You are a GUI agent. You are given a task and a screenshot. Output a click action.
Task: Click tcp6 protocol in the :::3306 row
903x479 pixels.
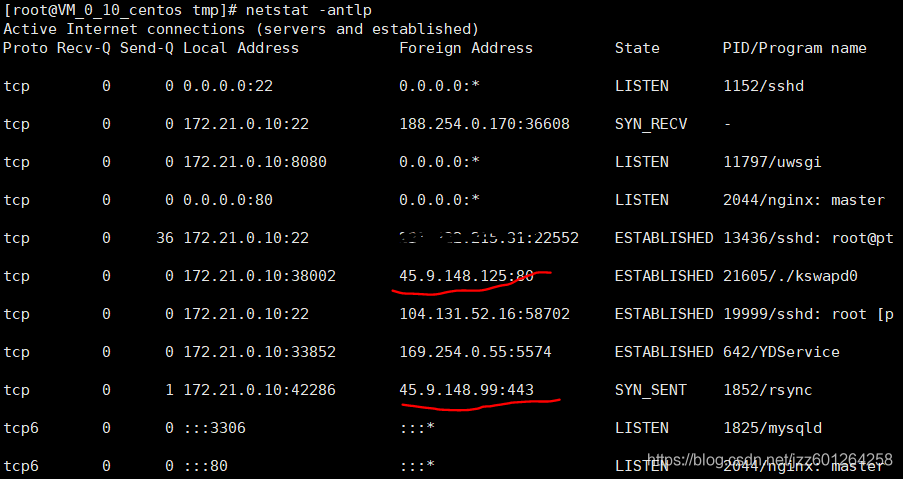click(x=21, y=428)
